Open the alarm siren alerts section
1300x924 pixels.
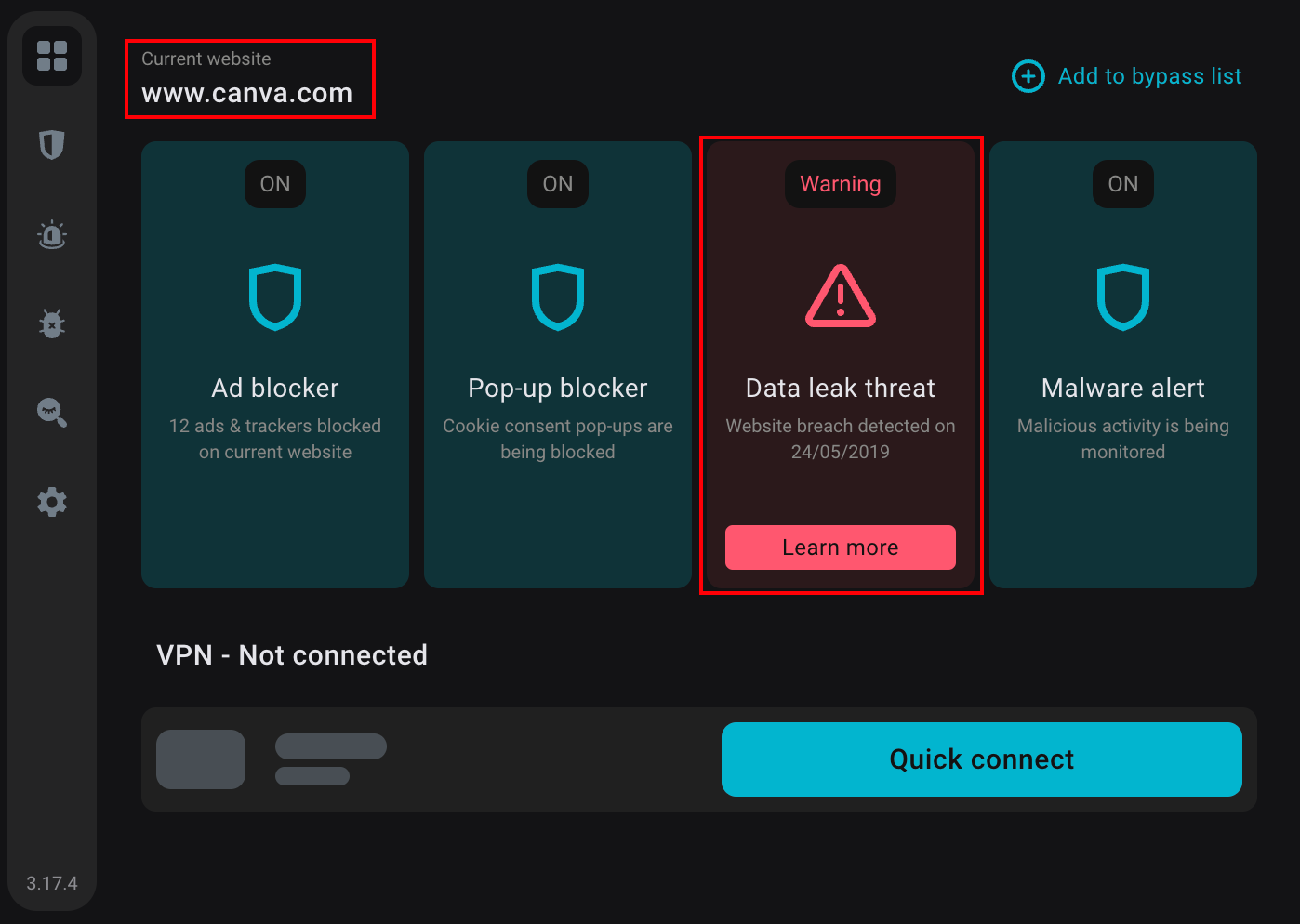tap(52, 234)
